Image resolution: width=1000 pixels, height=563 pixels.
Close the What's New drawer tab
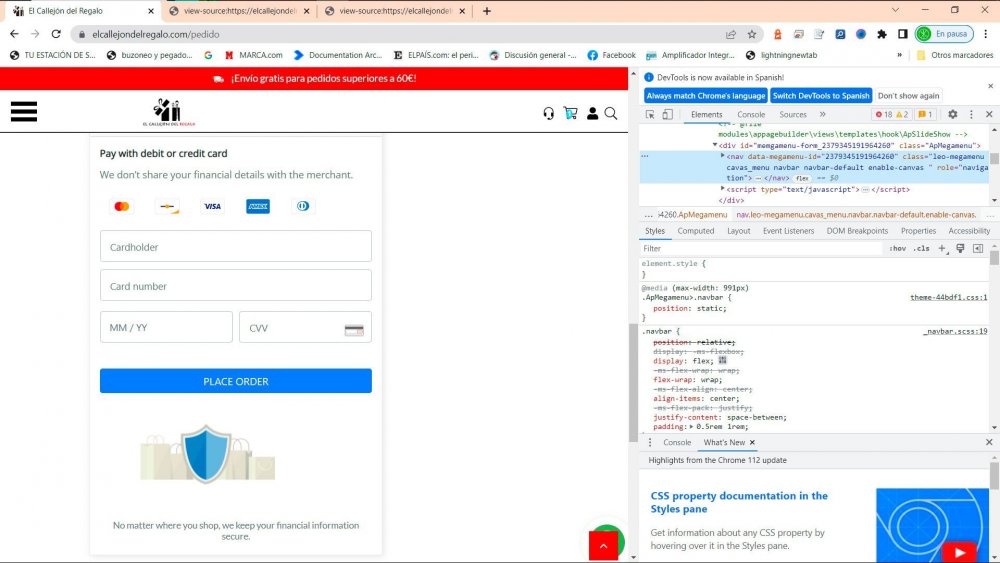752,442
